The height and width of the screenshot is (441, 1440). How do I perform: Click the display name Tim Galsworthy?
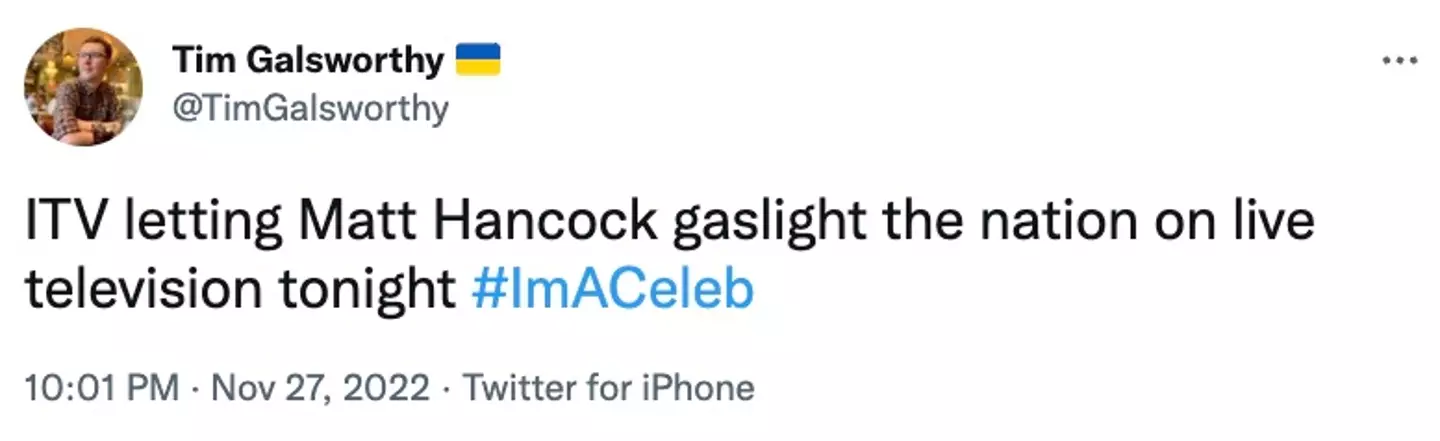tap(308, 61)
